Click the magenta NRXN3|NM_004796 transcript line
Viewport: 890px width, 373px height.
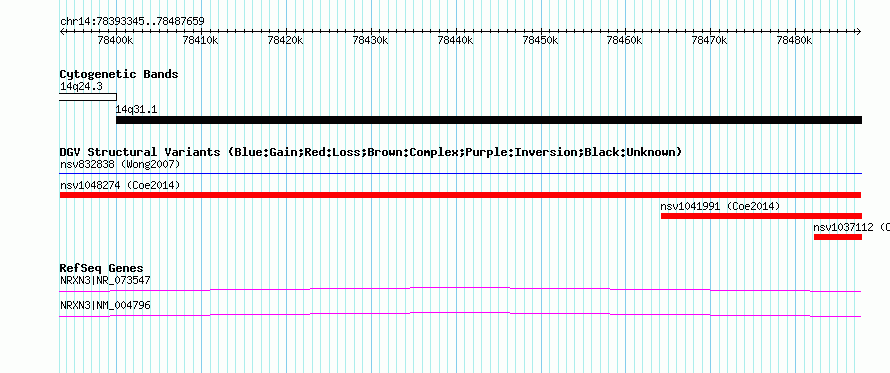460,313
